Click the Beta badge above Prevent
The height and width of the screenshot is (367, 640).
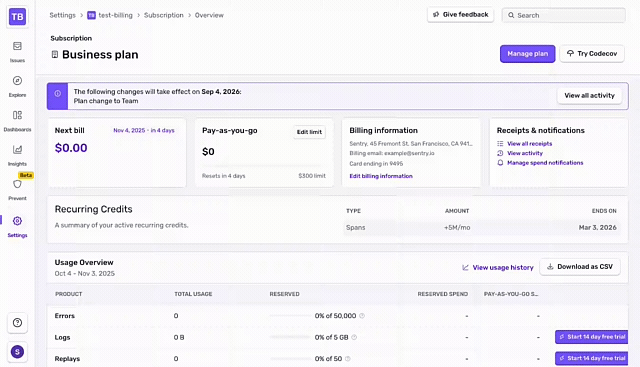coord(26,175)
